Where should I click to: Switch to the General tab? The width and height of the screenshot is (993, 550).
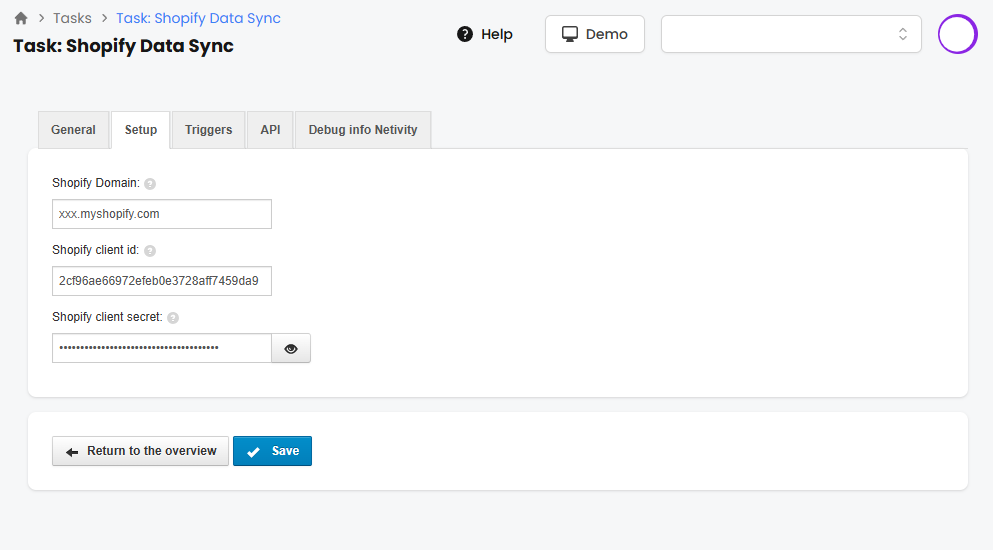point(73,130)
